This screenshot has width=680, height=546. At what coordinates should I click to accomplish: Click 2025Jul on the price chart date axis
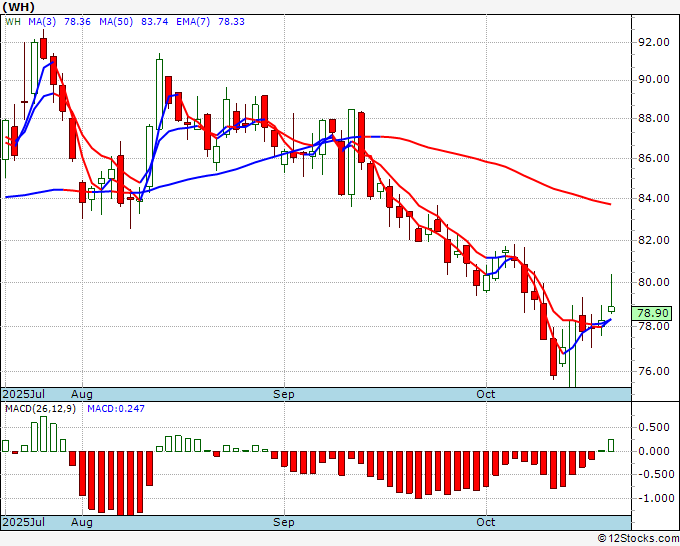24,394
